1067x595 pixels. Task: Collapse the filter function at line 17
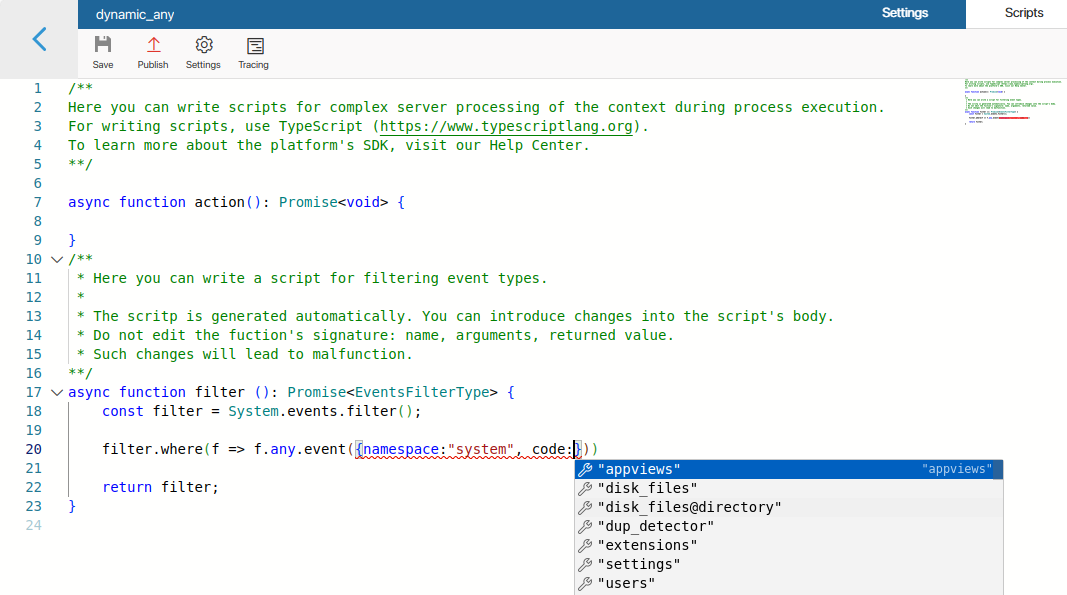56,392
